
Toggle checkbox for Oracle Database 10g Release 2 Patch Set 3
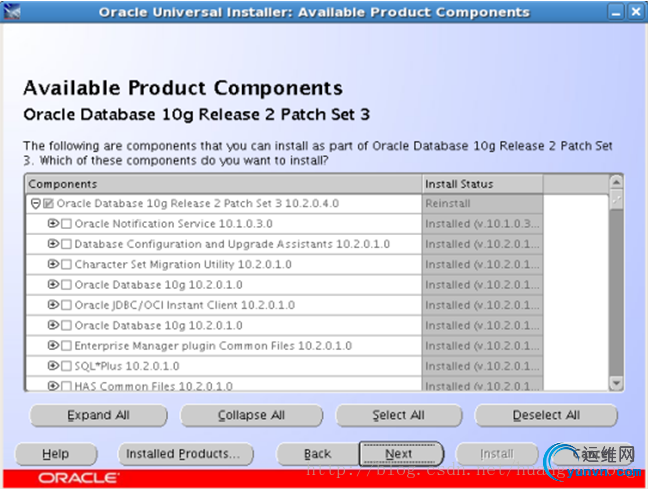48,203
